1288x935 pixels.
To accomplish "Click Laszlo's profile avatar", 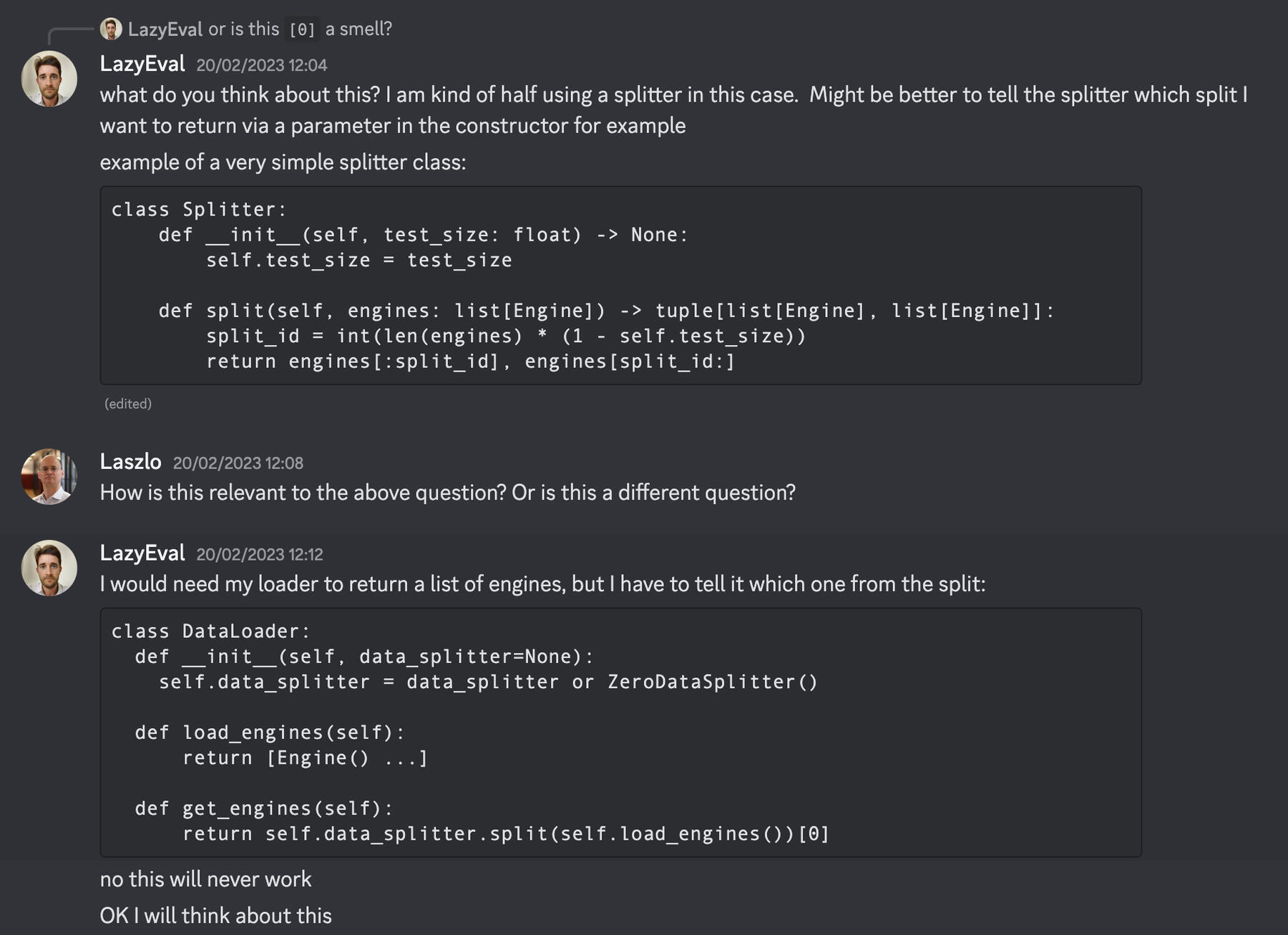I will click(x=49, y=477).
